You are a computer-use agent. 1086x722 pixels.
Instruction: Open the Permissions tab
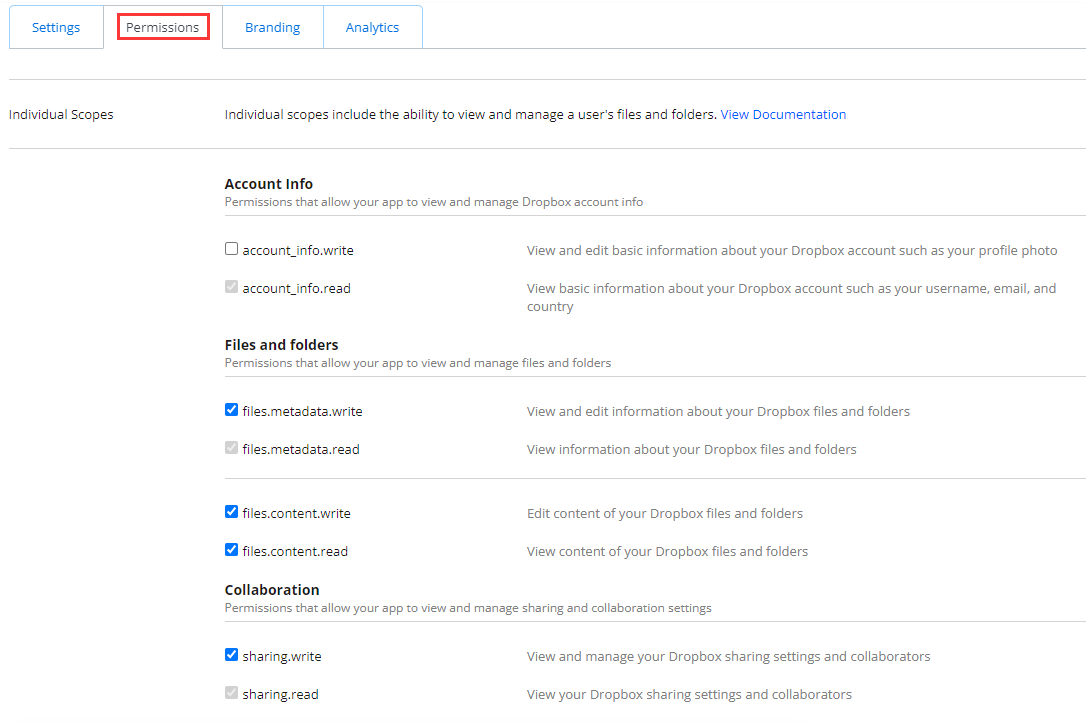pos(163,27)
